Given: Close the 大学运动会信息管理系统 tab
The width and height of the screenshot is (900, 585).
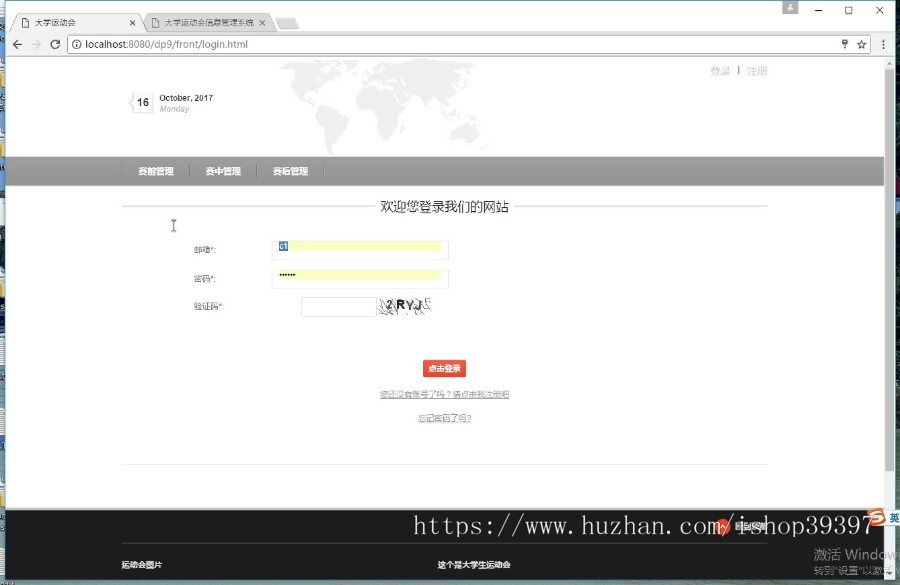Looking at the screenshot, I should click(x=262, y=23).
